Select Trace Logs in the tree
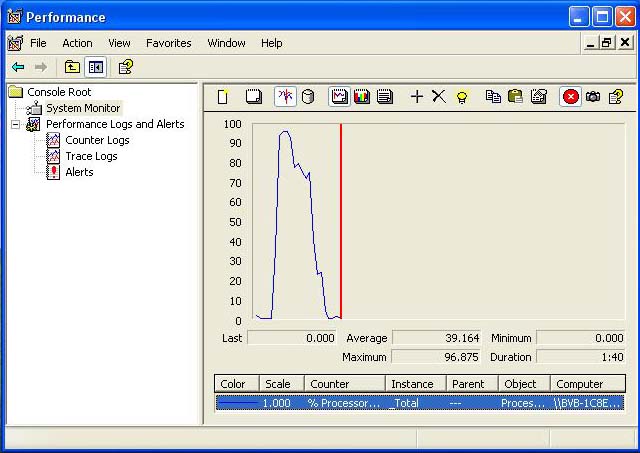 tap(91, 156)
